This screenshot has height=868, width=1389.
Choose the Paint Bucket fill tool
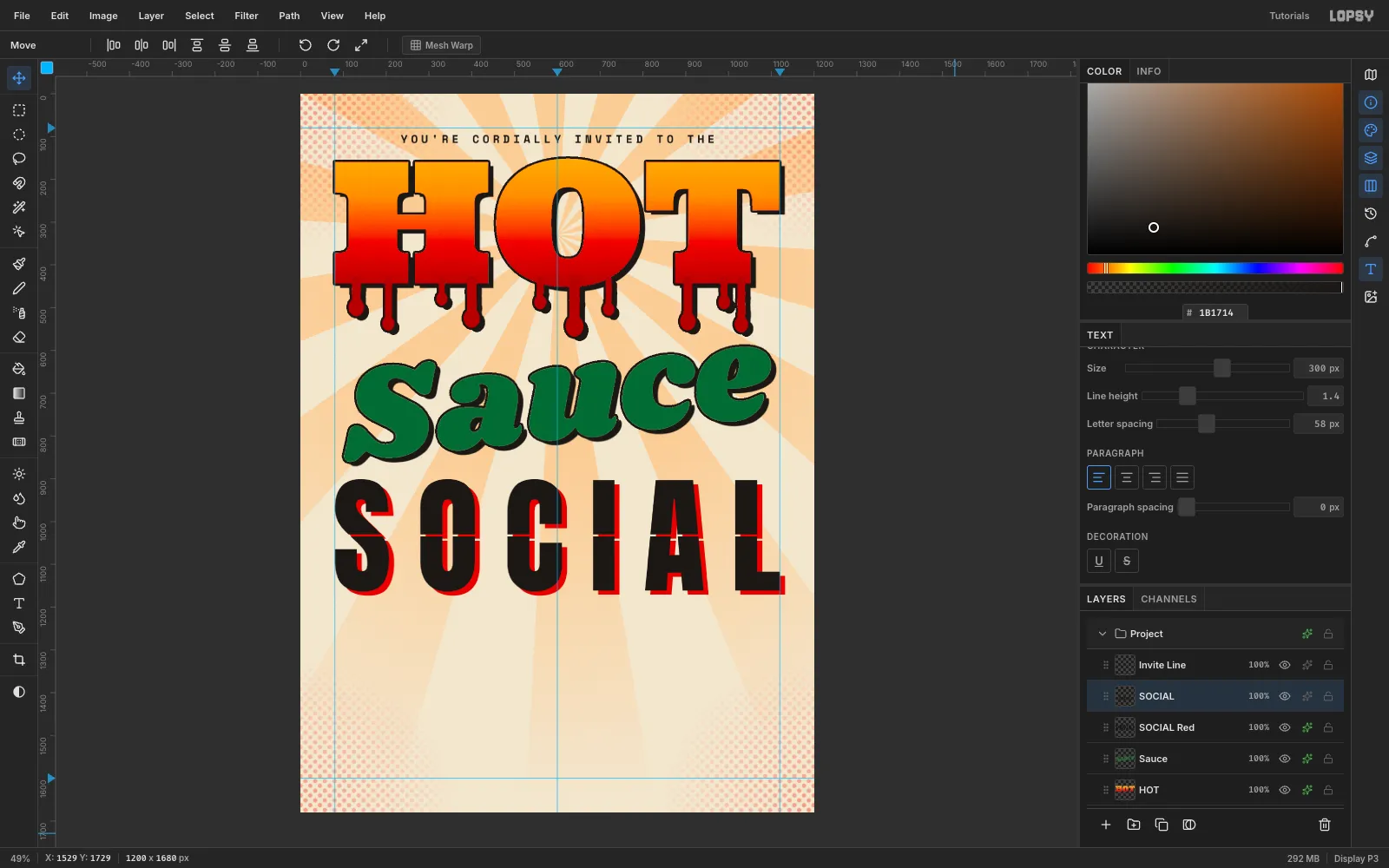pyautogui.click(x=19, y=369)
